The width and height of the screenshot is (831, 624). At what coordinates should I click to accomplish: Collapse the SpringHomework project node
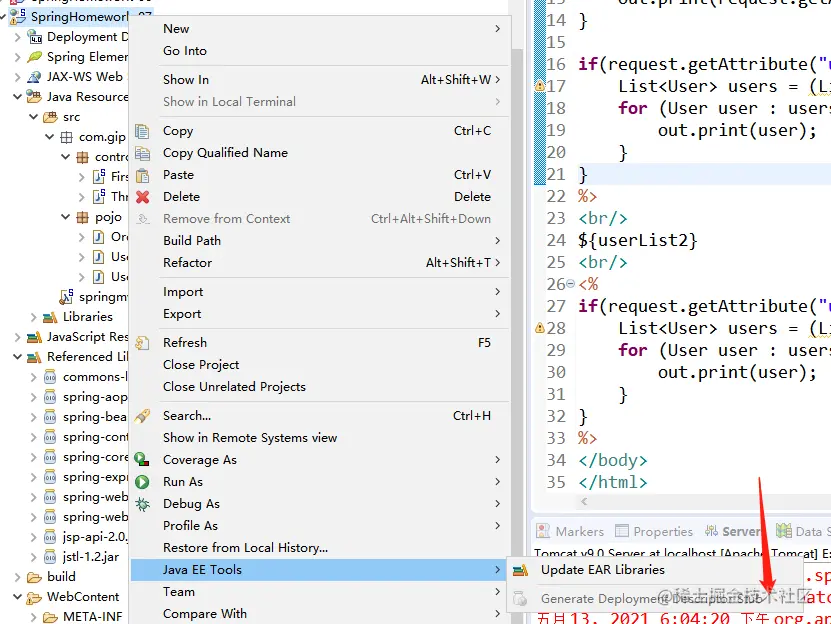(3, 17)
